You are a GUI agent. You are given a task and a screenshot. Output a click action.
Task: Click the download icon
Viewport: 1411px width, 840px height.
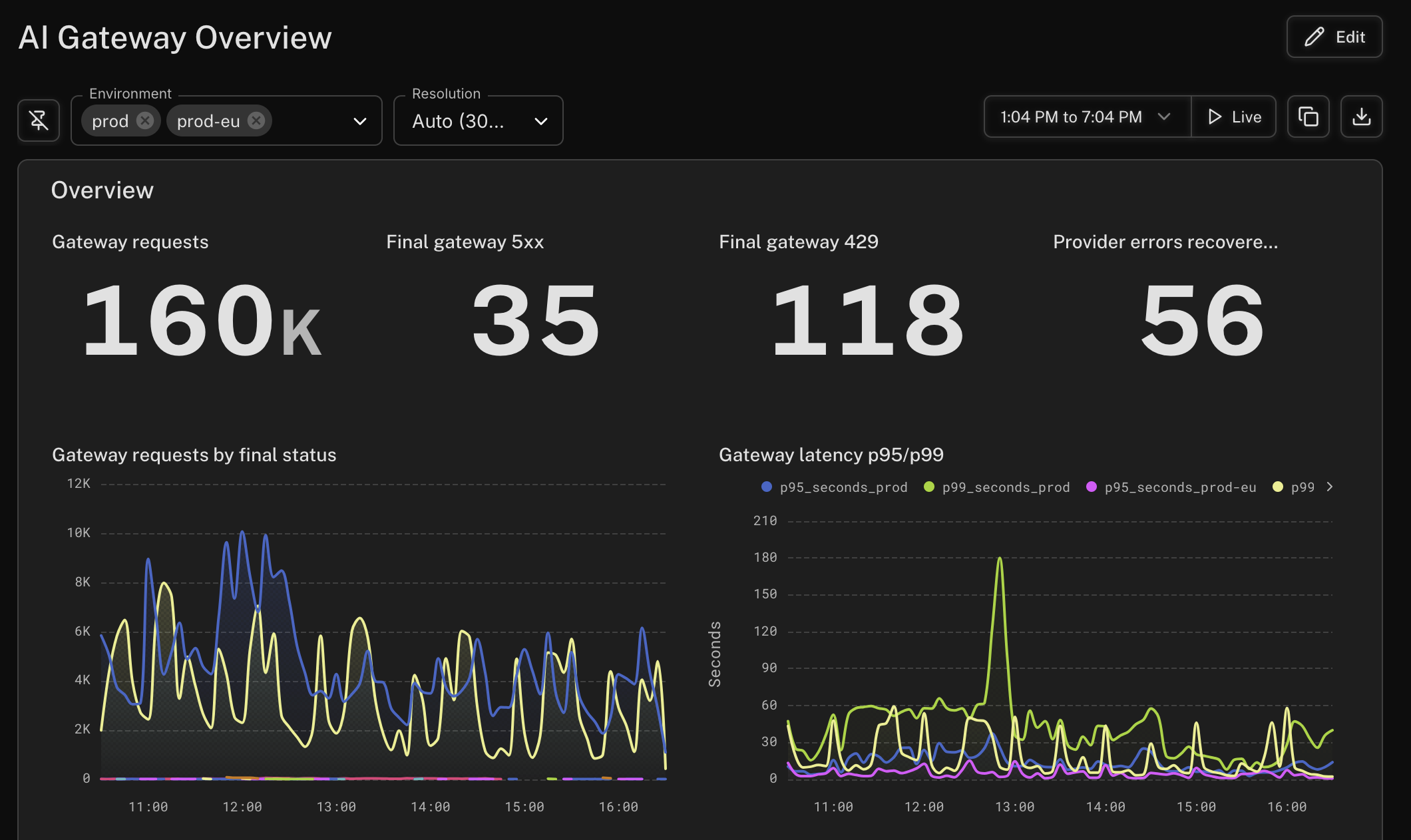pos(1361,116)
